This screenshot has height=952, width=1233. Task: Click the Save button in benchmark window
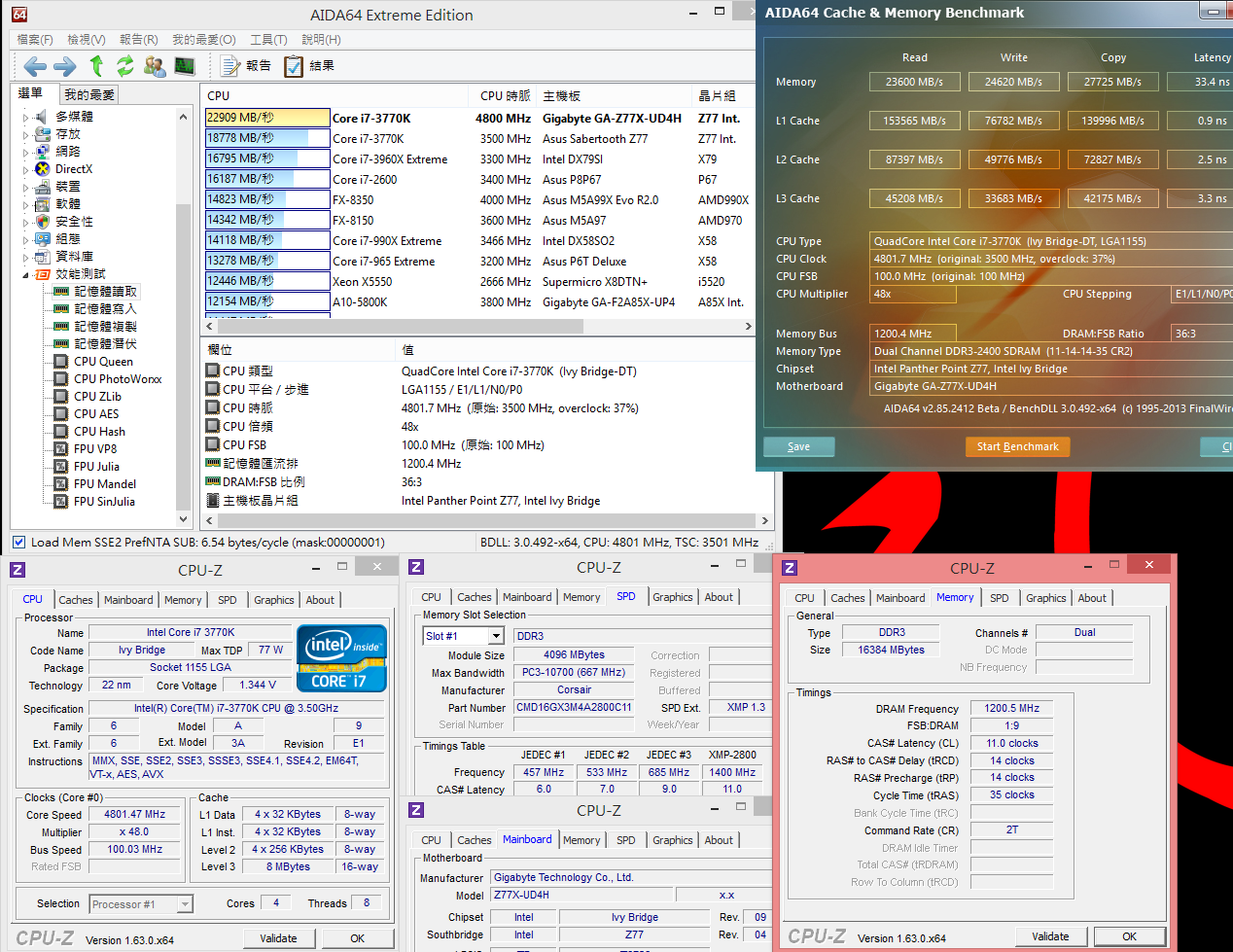pyautogui.click(x=798, y=446)
